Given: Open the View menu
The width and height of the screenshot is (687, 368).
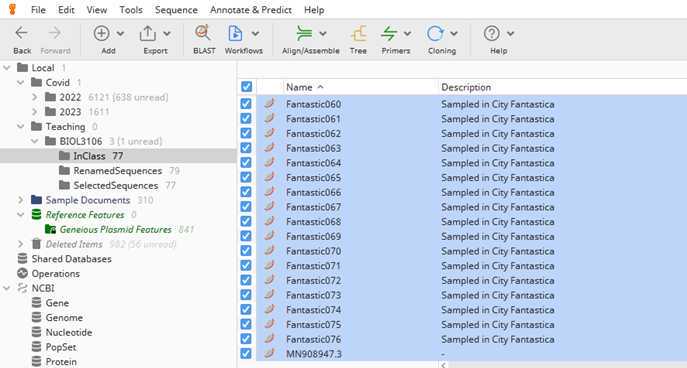Looking at the screenshot, I should tap(96, 10).
